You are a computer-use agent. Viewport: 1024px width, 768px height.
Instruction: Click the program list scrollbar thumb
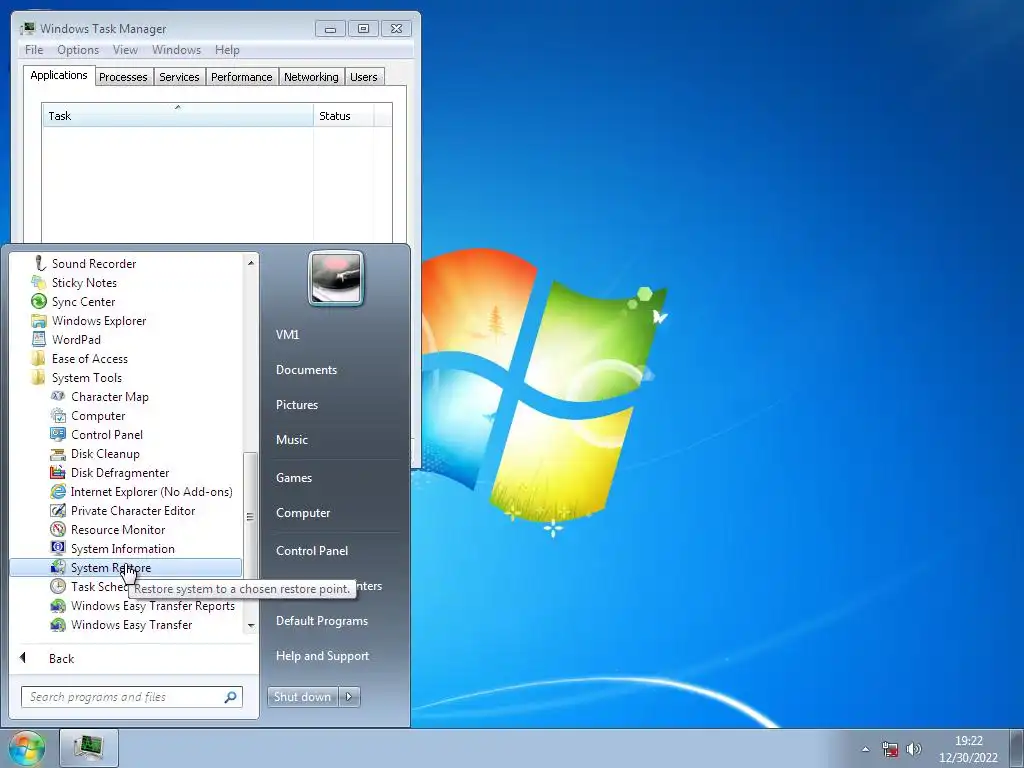[251, 516]
